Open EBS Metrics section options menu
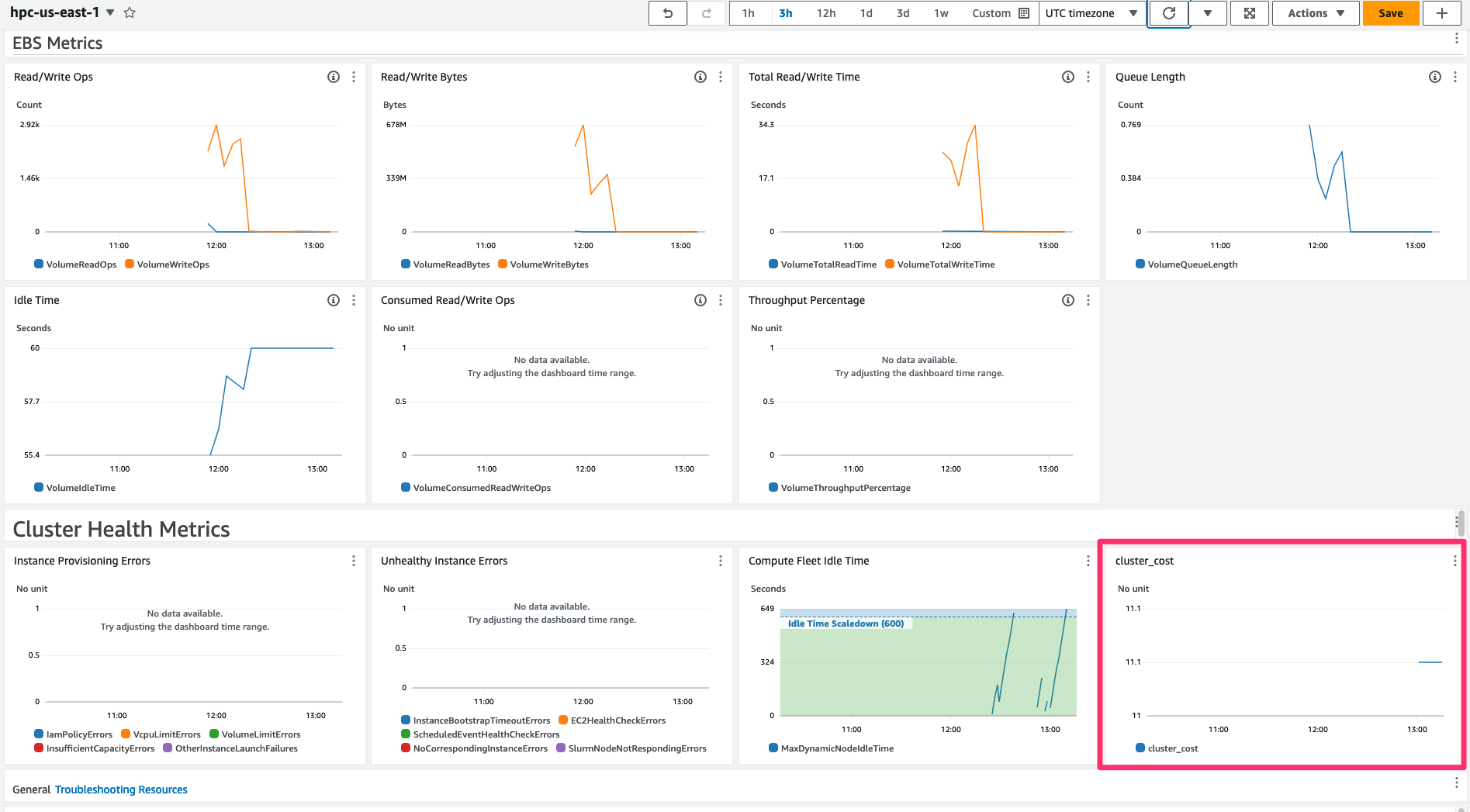 coord(1456,39)
